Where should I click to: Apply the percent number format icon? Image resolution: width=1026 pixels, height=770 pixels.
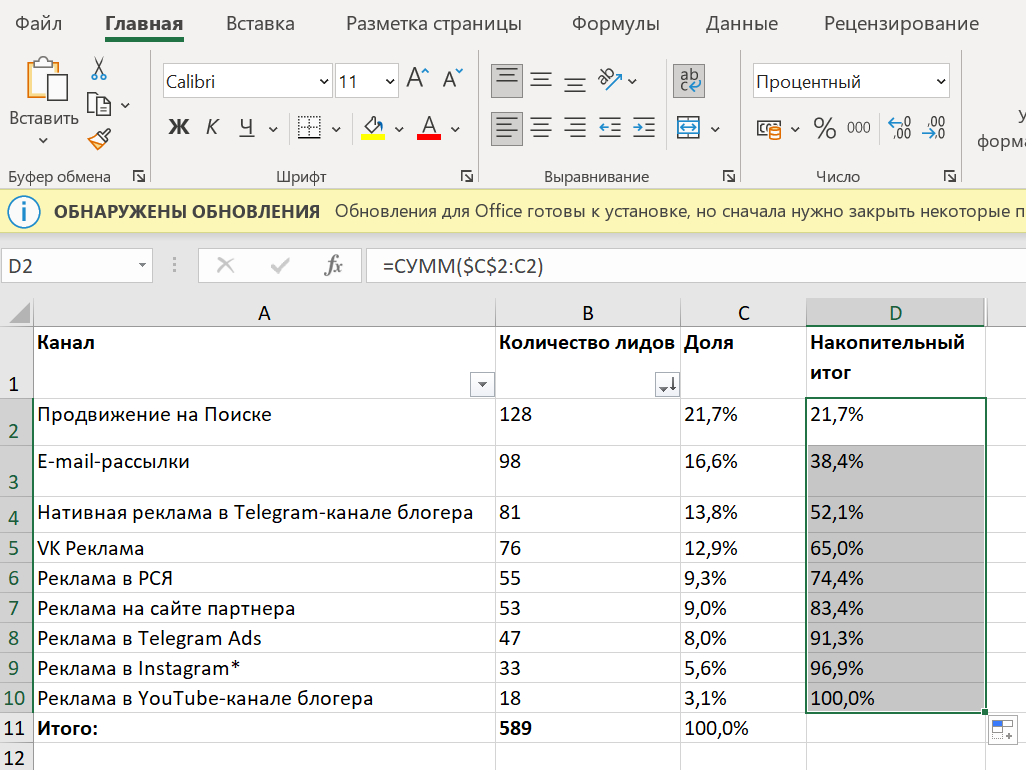tap(825, 128)
